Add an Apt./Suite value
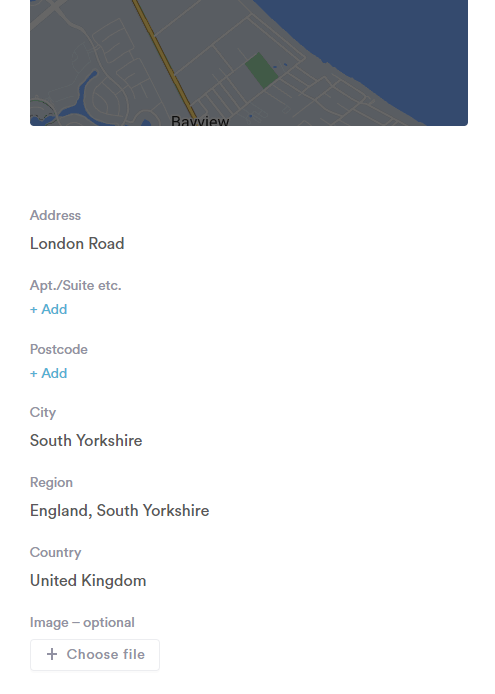Viewport: 495px width, 694px height. click(x=49, y=309)
